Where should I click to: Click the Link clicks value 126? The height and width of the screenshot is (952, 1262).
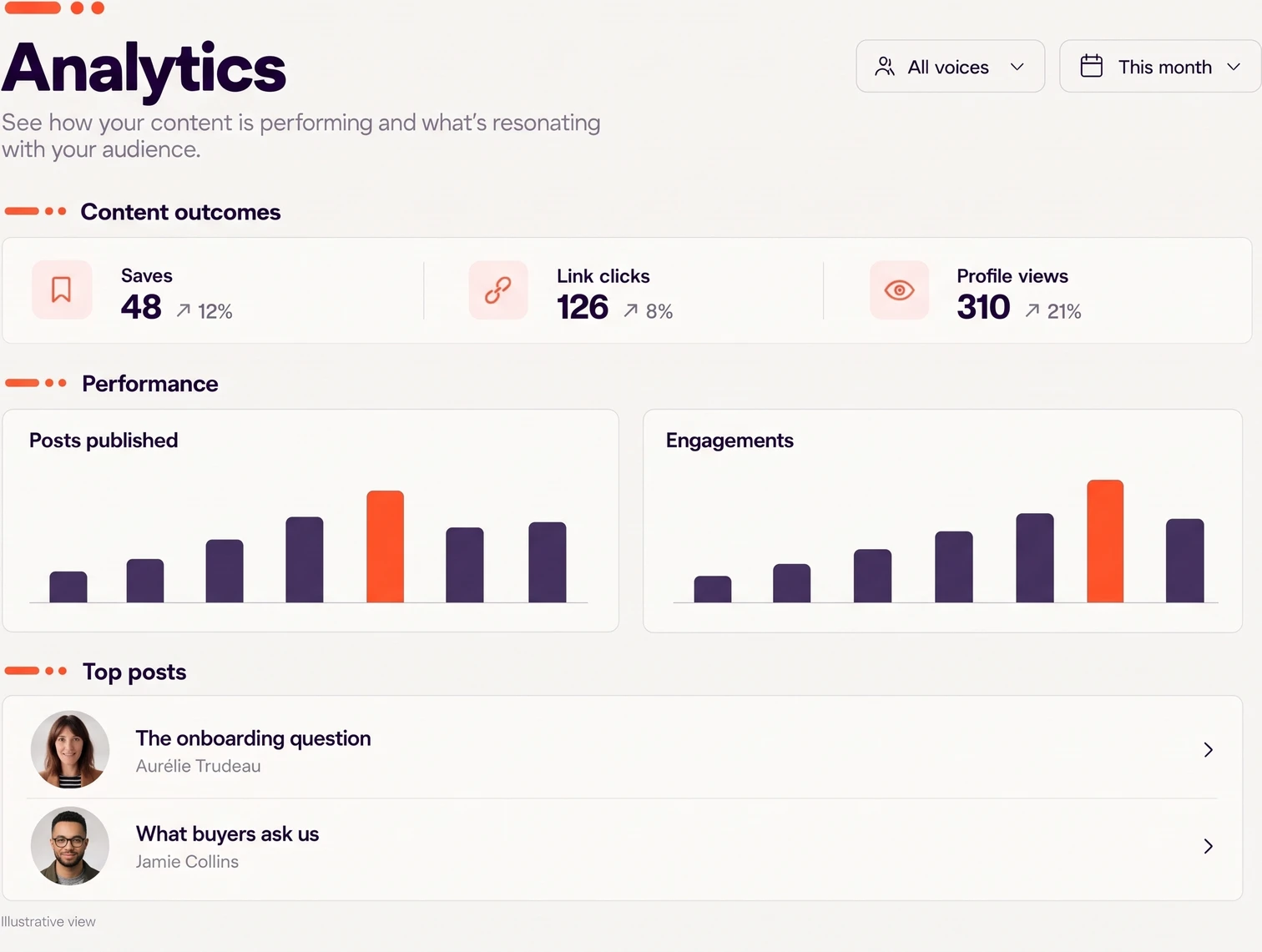[583, 307]
